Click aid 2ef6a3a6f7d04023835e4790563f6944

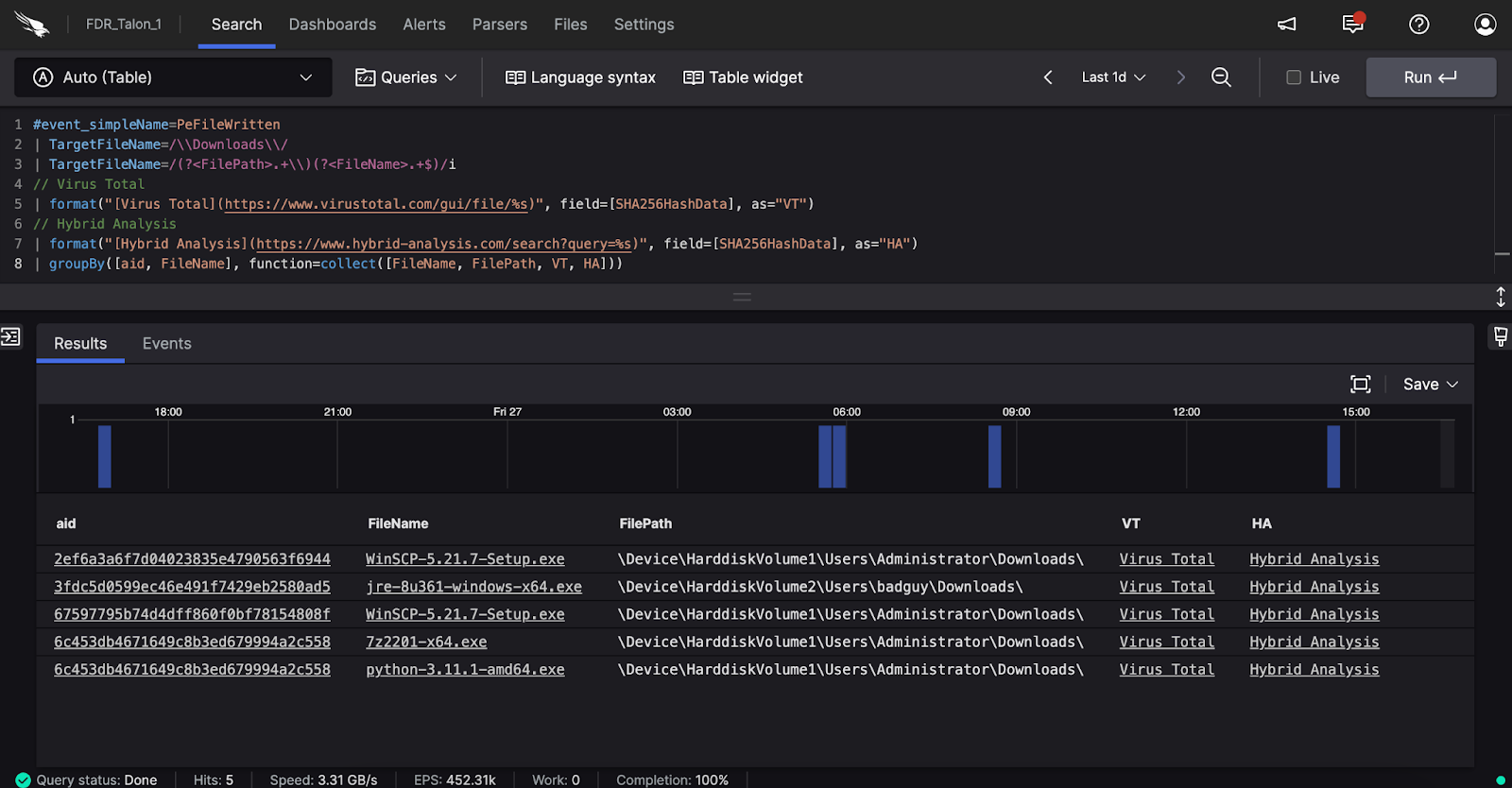pyautogui.click(x=192, y=559)
